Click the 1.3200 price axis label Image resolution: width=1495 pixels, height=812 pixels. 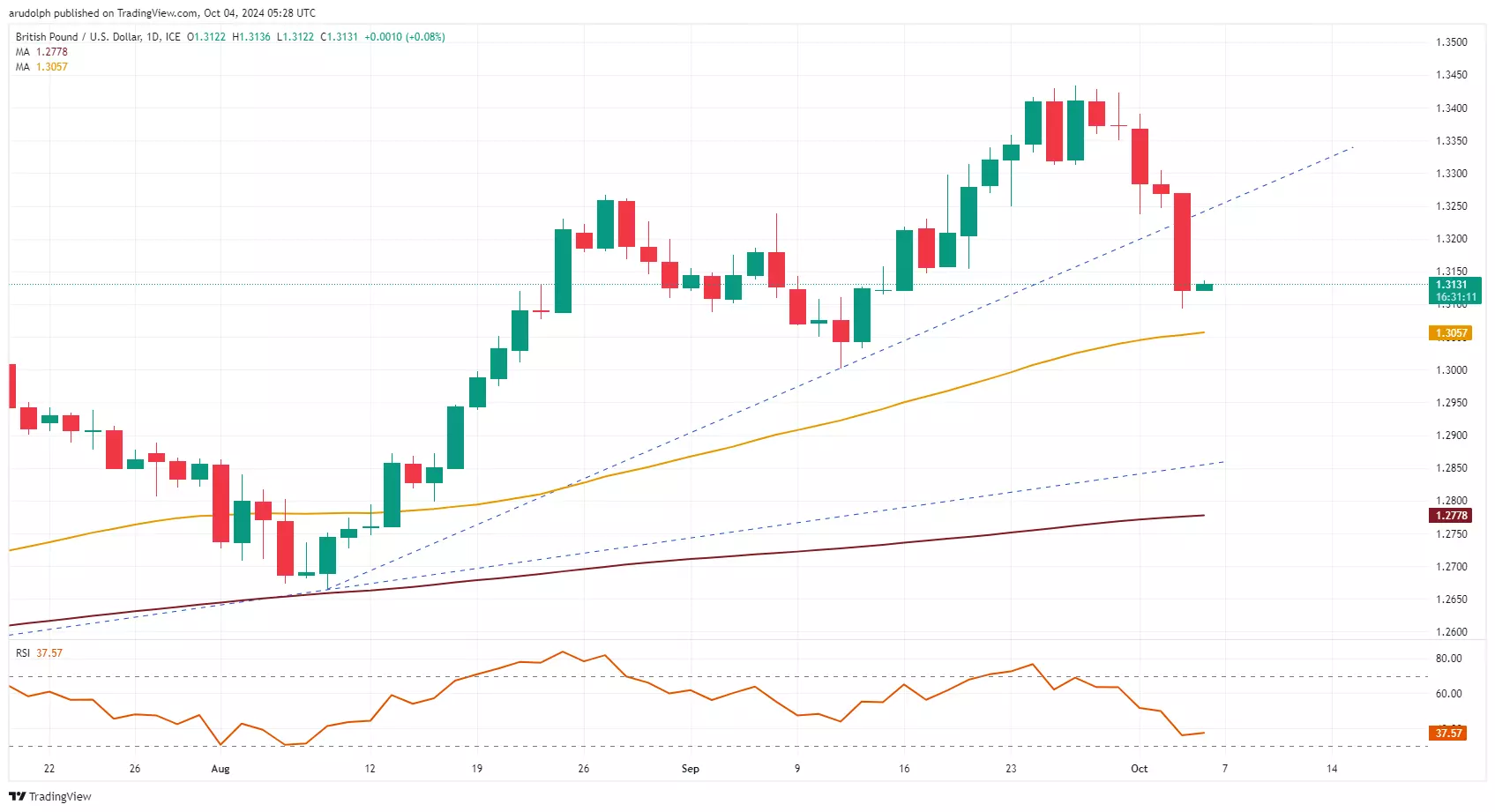pyautogui.click(x=1452, y=239)
